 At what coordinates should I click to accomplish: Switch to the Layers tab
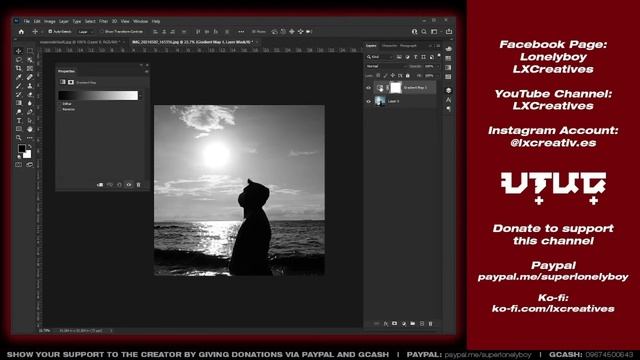pyautogui.click(x=371, y=46)
